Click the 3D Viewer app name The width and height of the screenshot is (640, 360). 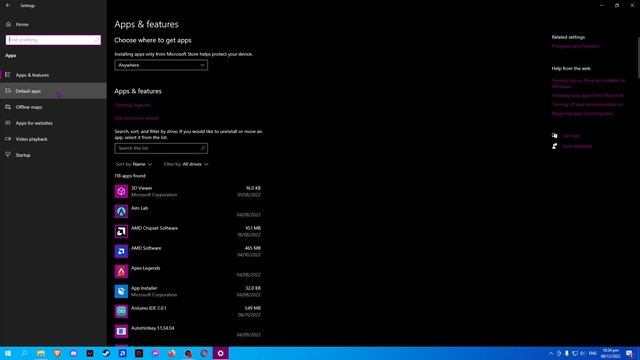click(142, 188)
